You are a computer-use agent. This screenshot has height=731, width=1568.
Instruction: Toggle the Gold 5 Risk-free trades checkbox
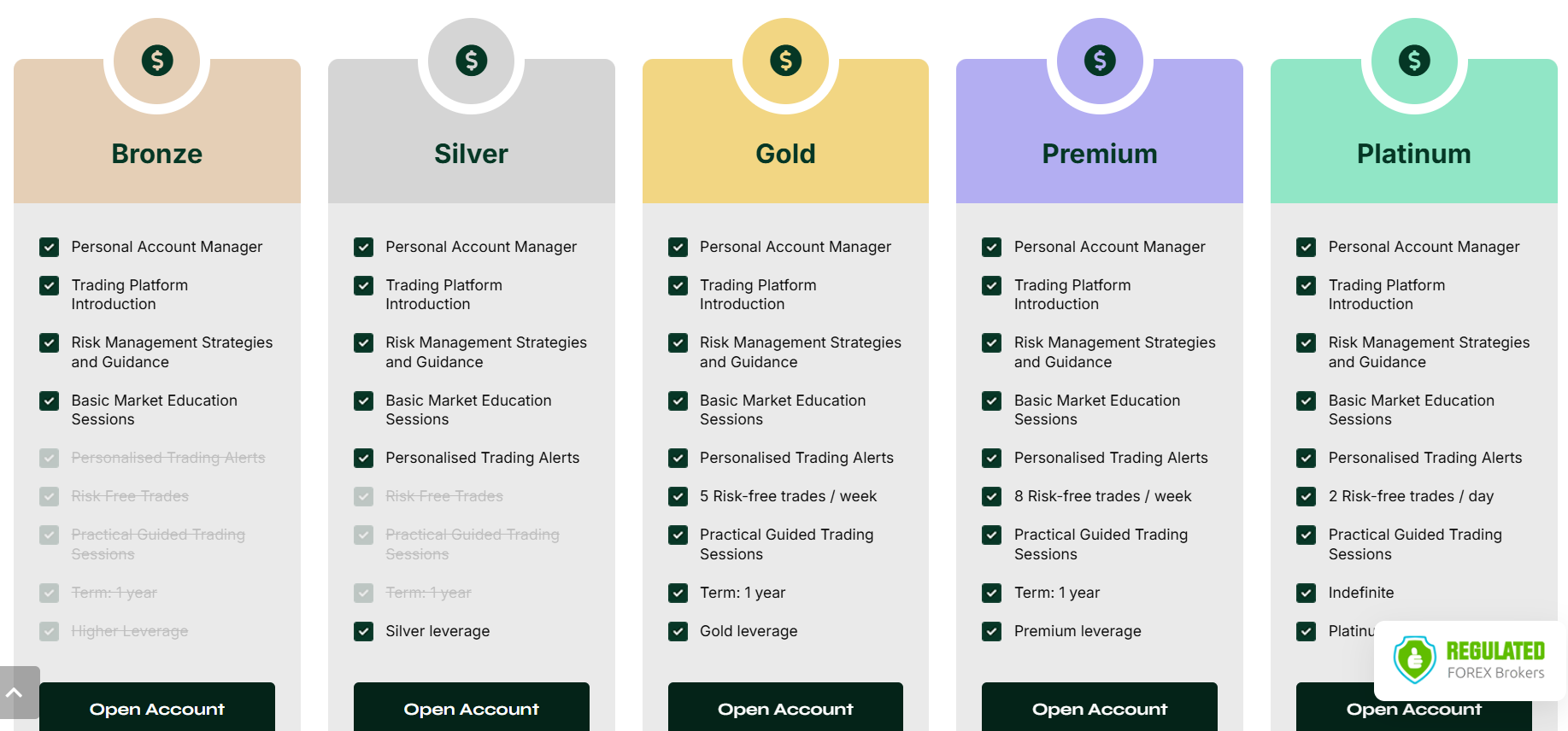[678, 496]
